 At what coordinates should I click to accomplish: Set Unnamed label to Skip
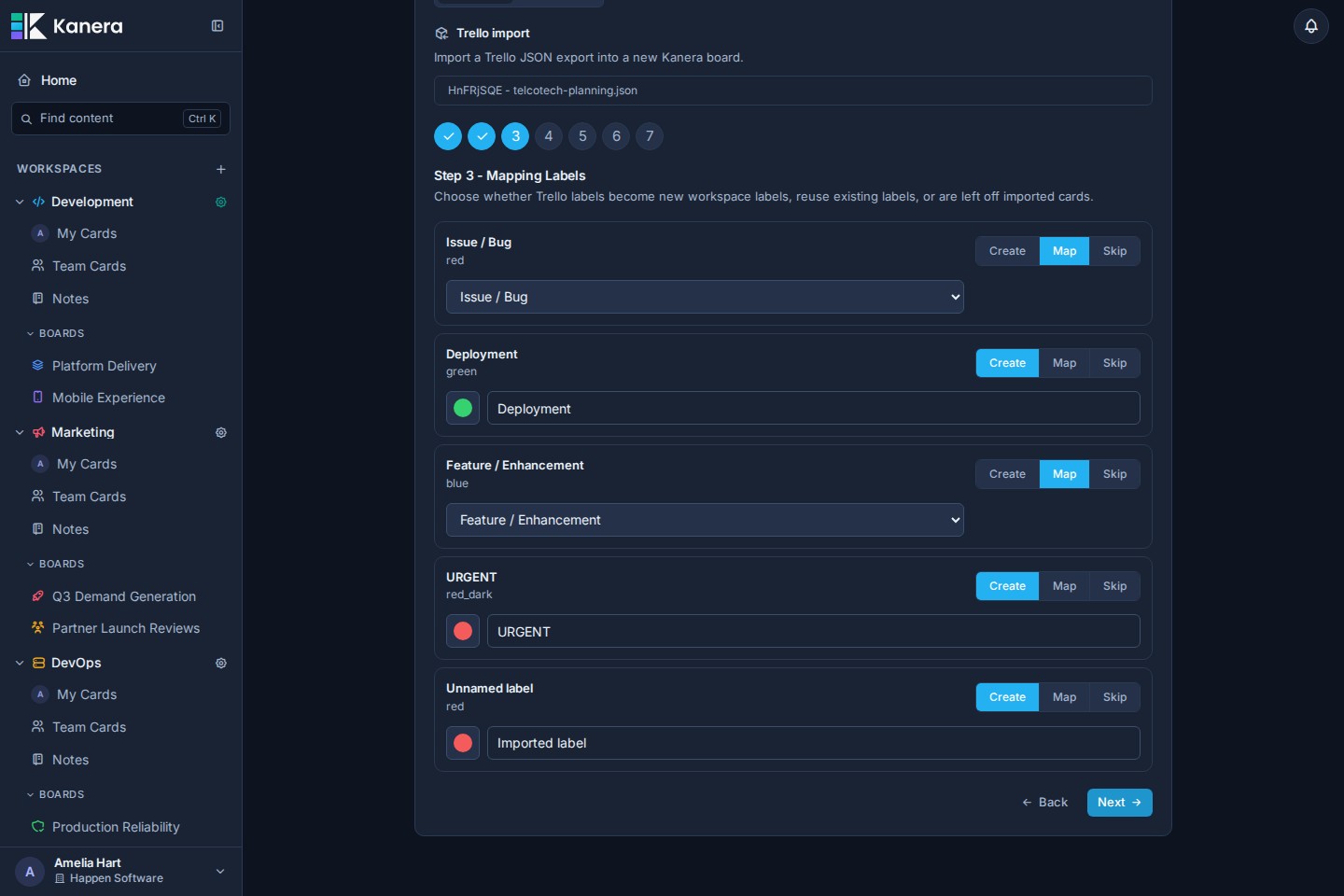1114,697
